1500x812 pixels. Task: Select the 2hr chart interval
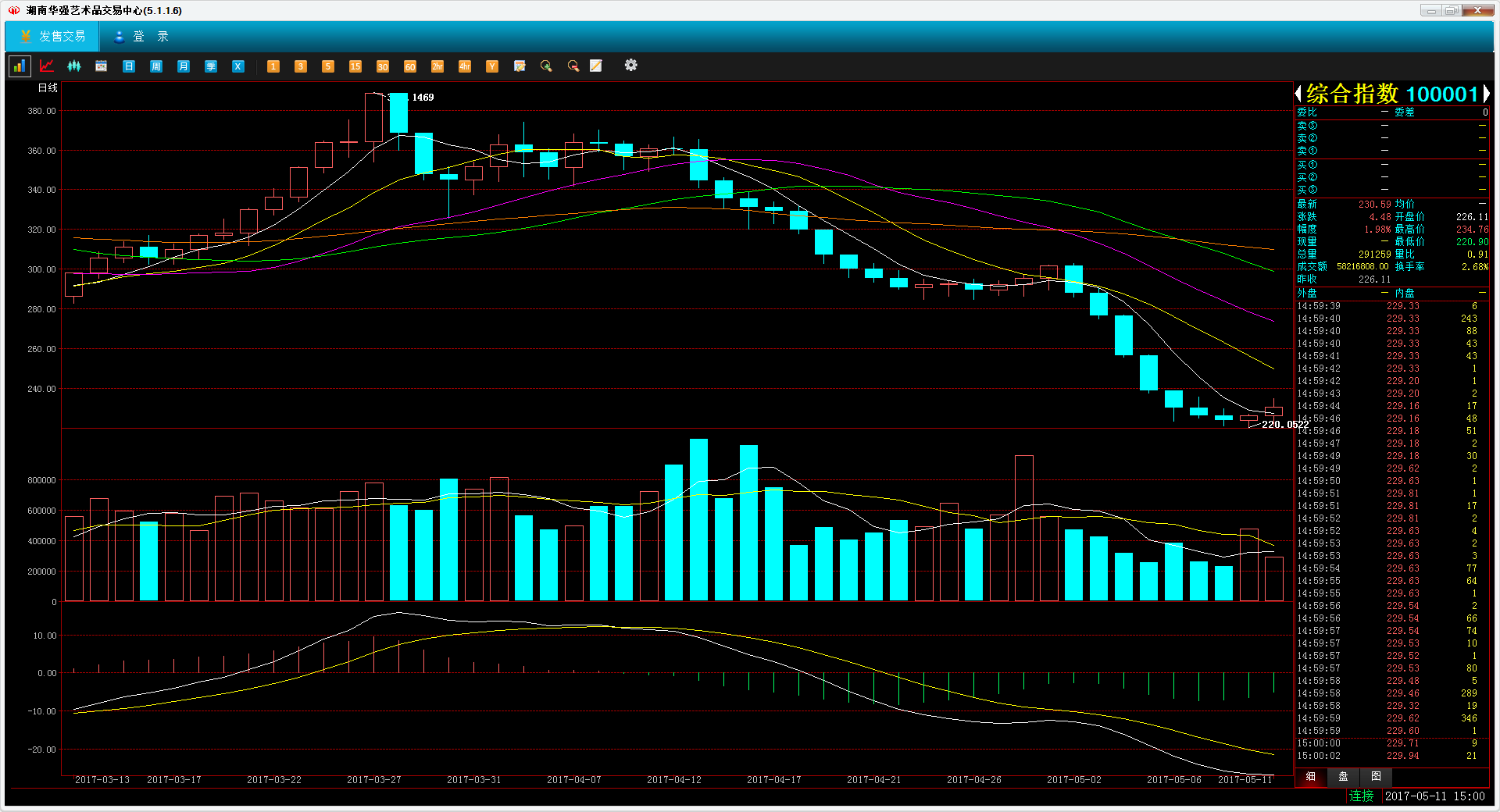tap(437, 66)
